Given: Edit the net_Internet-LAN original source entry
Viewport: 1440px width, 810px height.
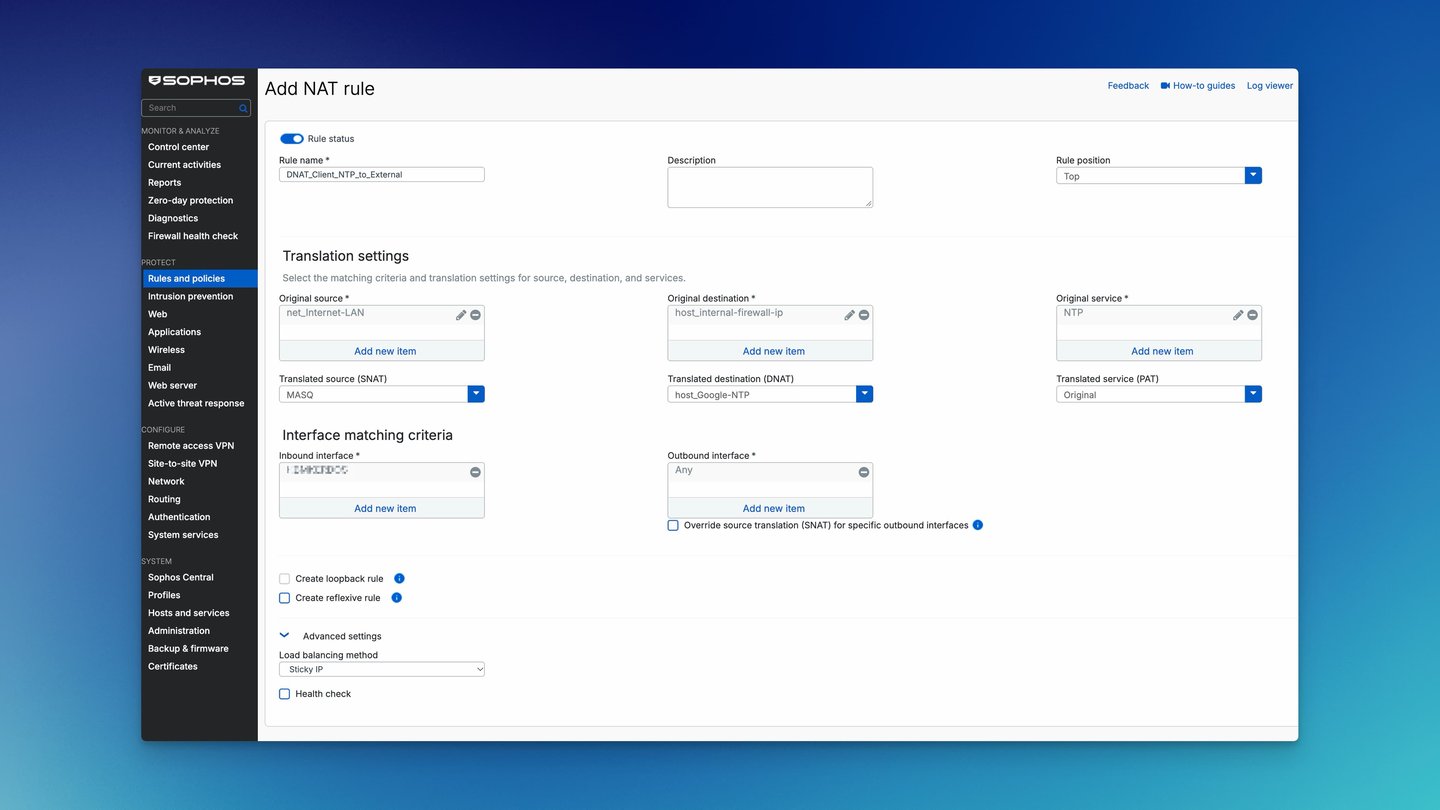Looking at the screenshot, I should point(461,315).
